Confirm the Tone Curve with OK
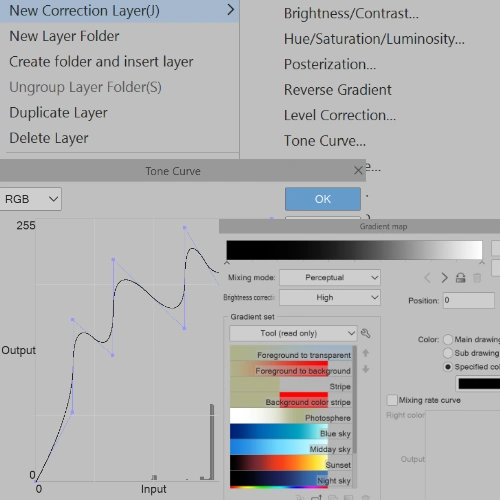500x500 pixels. click(x=323, y=199)
